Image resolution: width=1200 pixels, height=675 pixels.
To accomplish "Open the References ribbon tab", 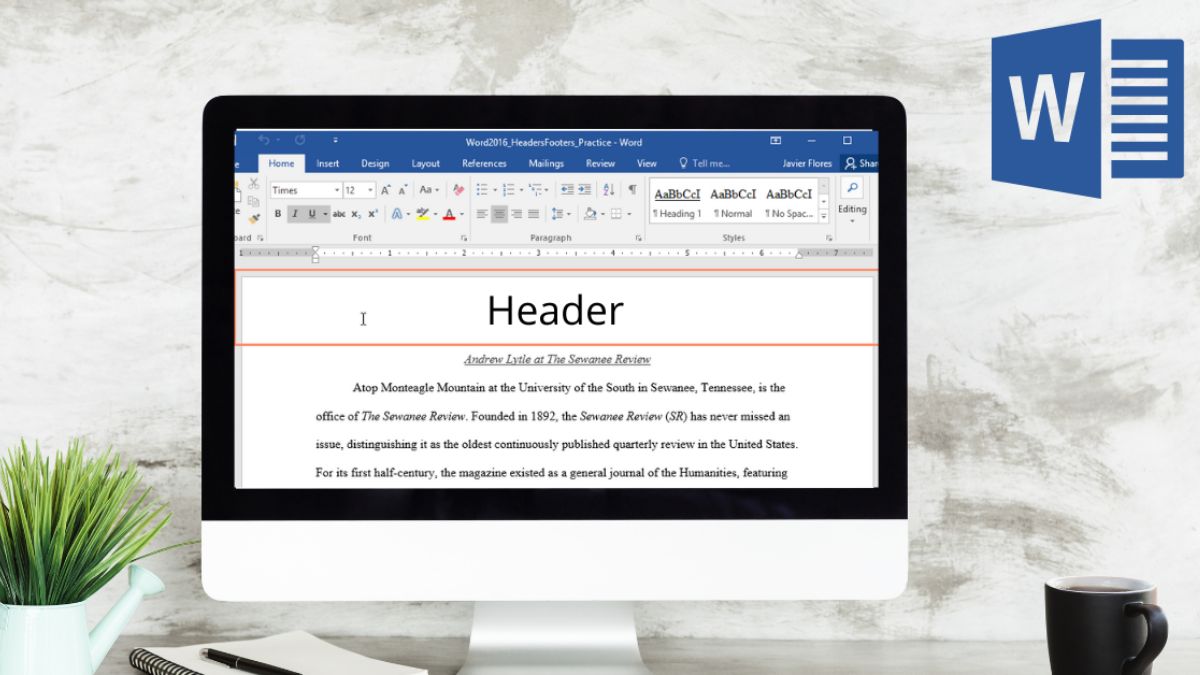I will [x=484, y=164].
